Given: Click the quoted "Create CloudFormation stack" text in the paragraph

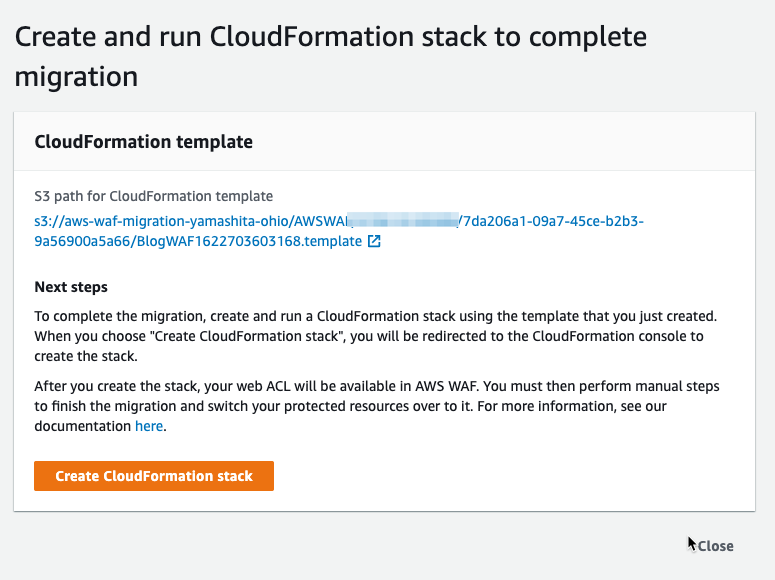Looking at the screenshot, I should point(247,336).
